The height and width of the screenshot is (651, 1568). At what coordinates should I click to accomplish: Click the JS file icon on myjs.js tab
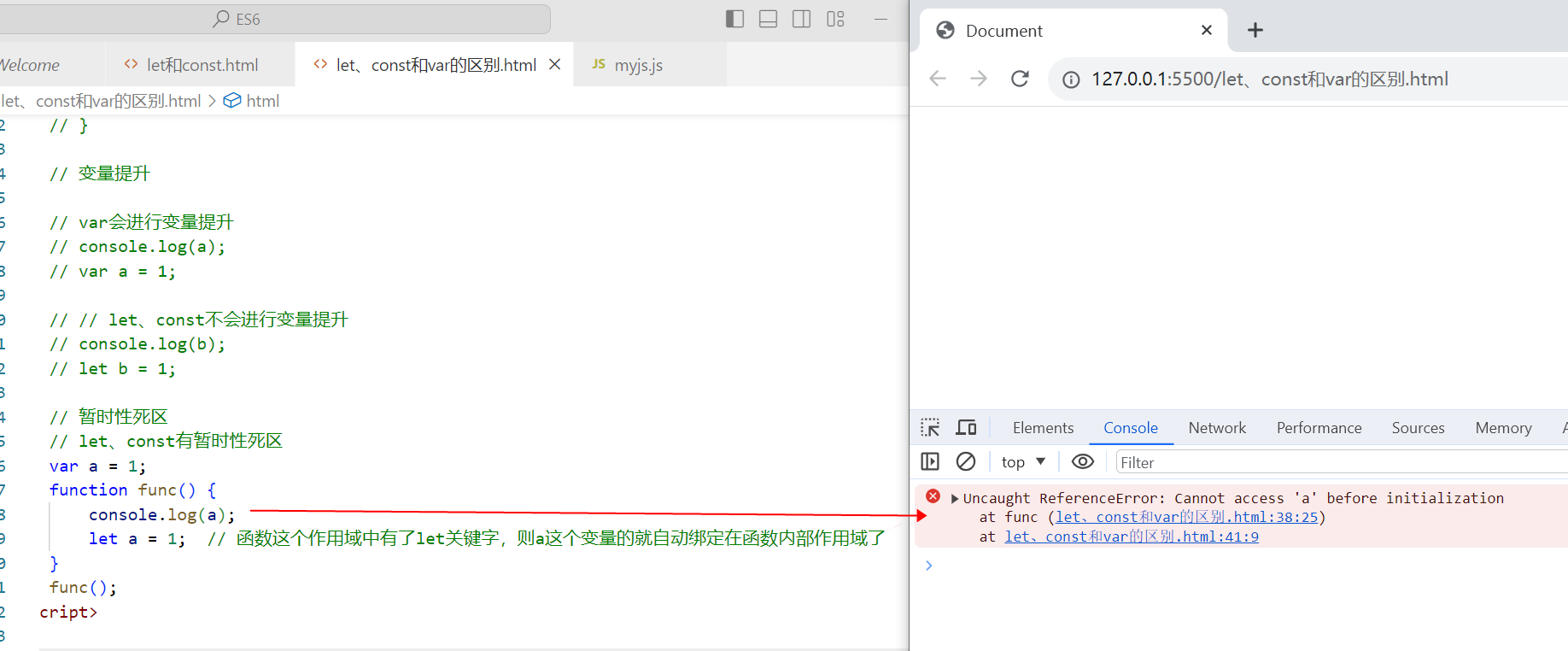[599, 64]
